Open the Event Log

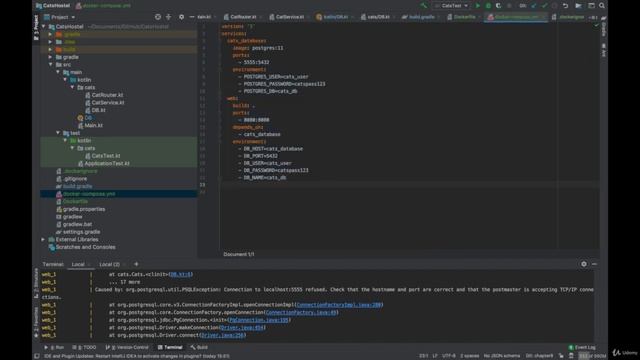tap(582, 347)
